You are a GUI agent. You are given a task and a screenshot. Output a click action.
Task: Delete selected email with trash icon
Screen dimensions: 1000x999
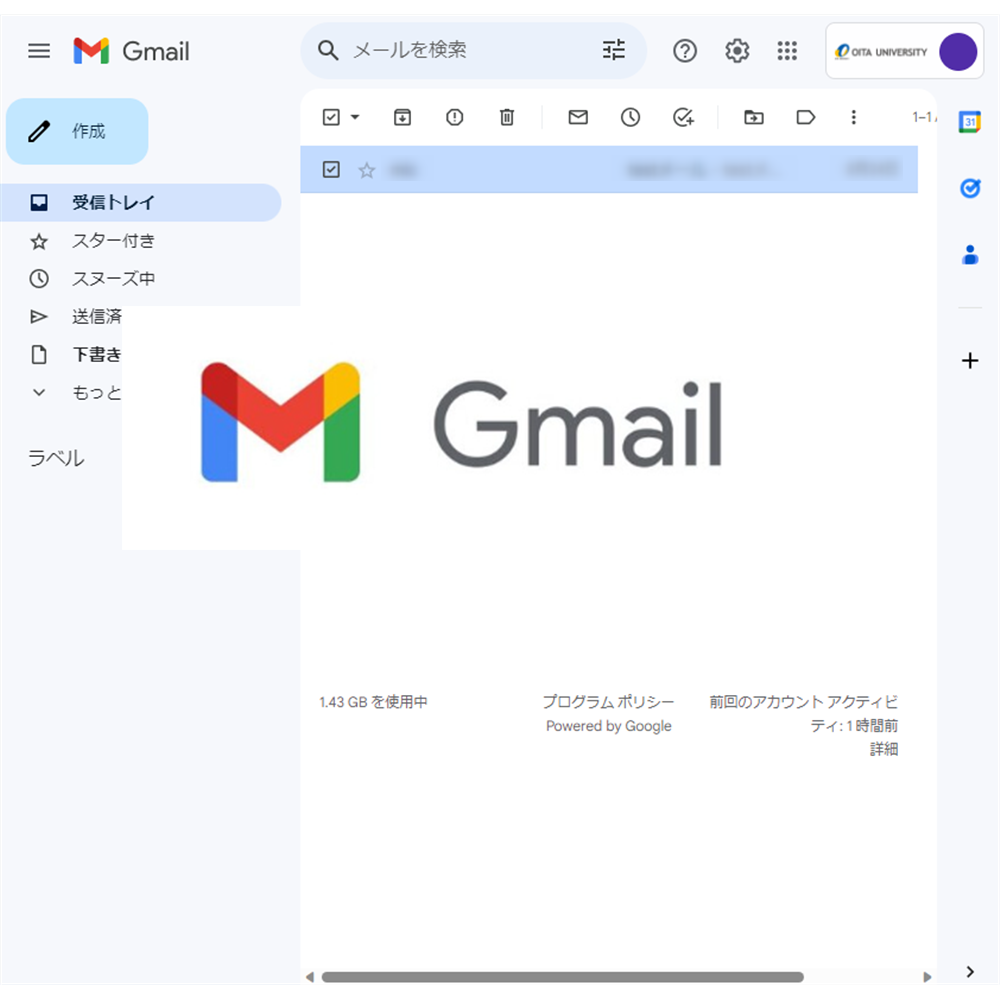[506, 117]
